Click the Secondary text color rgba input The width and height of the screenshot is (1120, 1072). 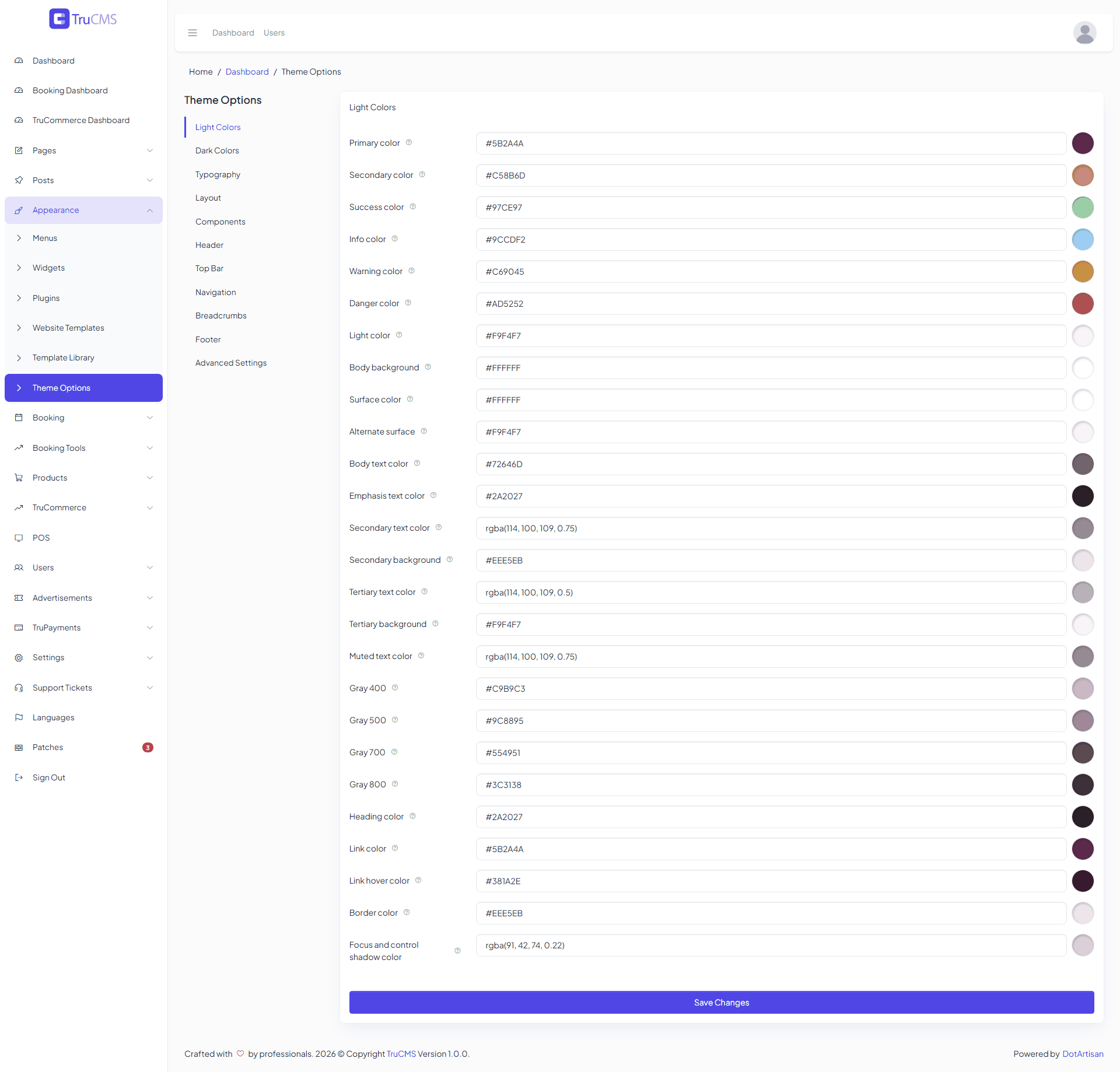click(771, 528)
